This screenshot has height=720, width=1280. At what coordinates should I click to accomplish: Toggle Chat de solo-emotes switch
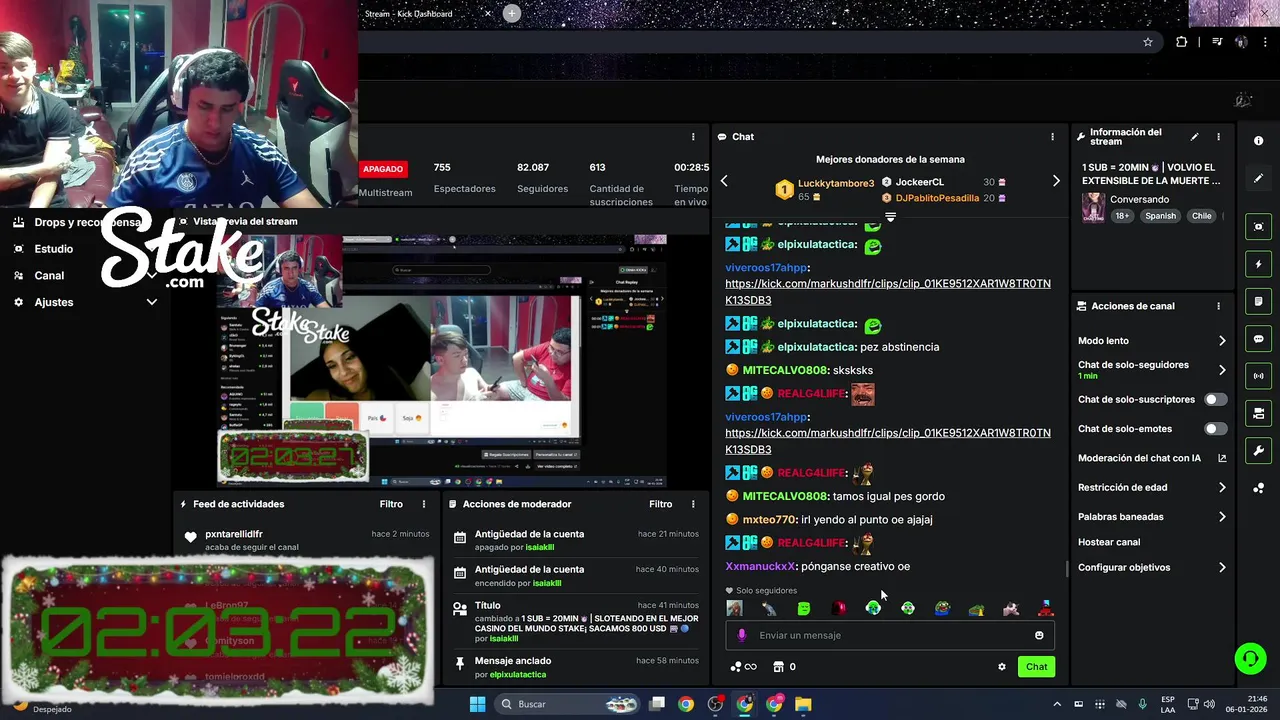tap(1215, 429)
